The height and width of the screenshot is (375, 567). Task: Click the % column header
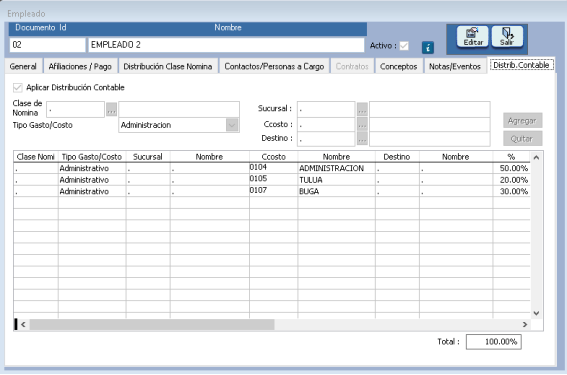[511, 157]
